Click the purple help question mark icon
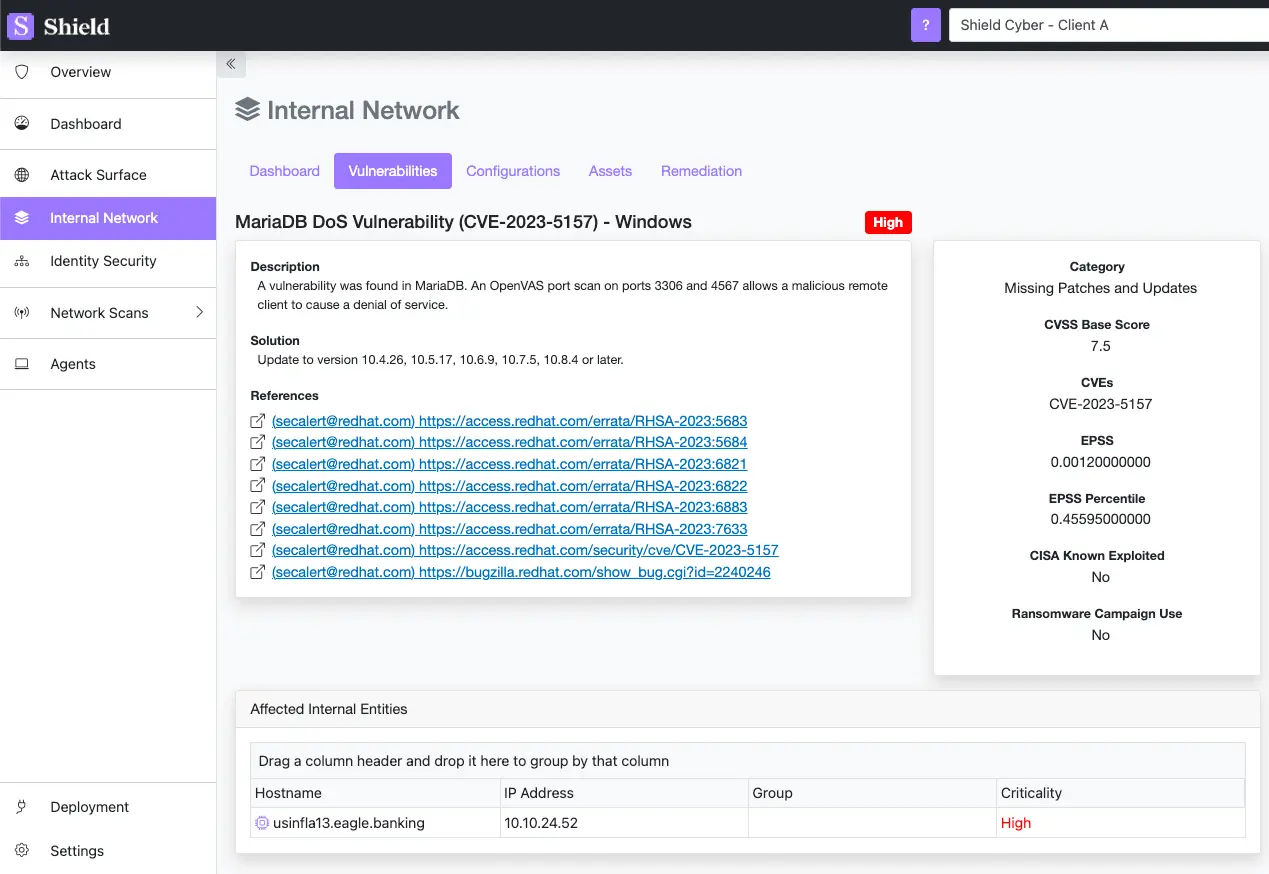 [925, 24]
